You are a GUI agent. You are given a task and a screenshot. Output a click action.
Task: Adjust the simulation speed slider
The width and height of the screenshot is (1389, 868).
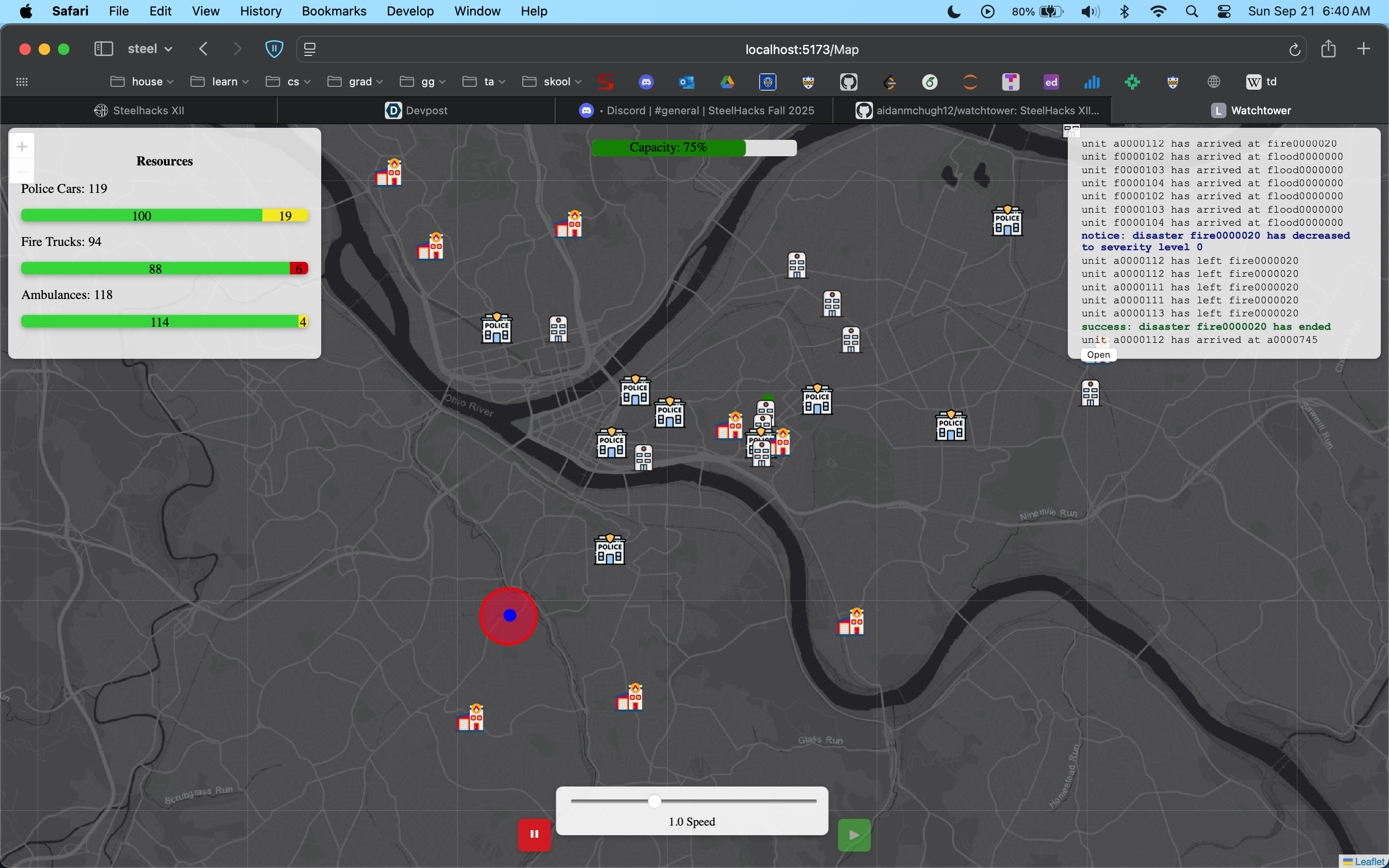point(654,800)
